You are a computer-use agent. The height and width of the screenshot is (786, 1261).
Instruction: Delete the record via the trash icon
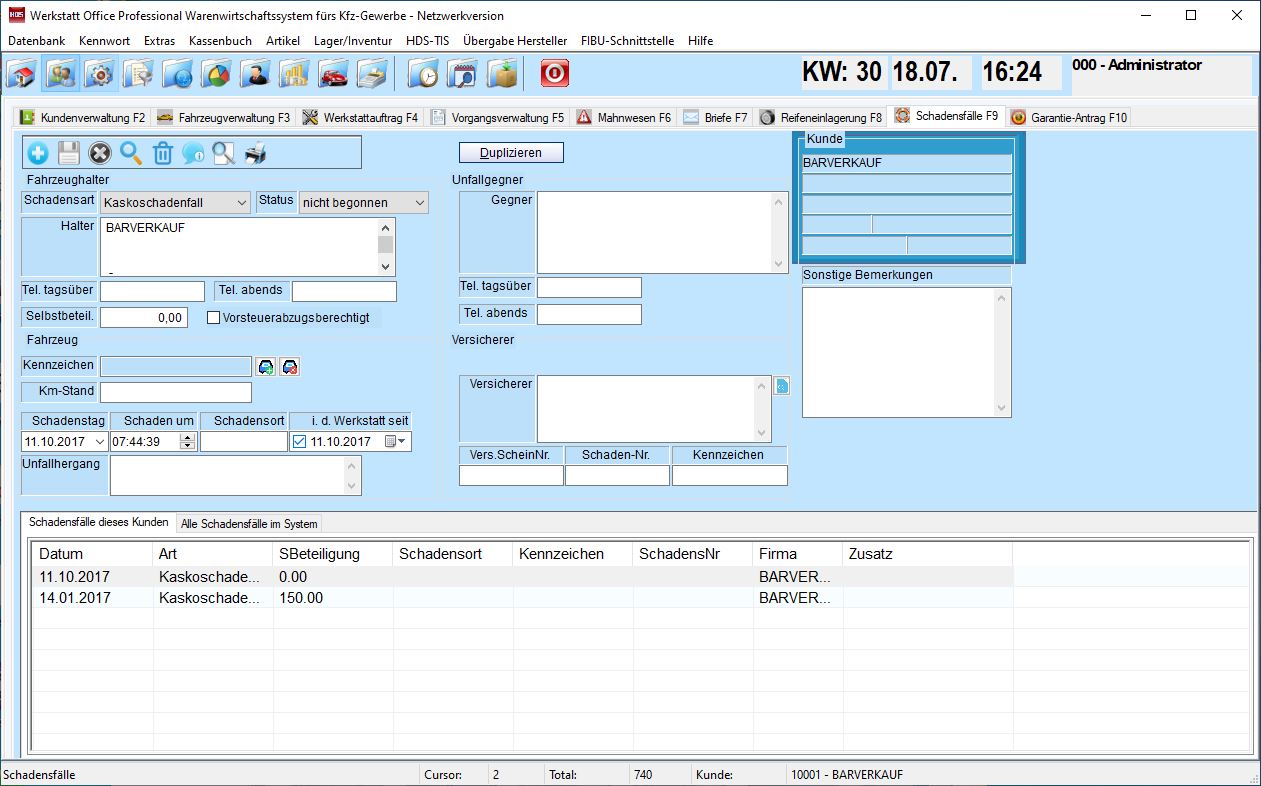coord(163,153)
